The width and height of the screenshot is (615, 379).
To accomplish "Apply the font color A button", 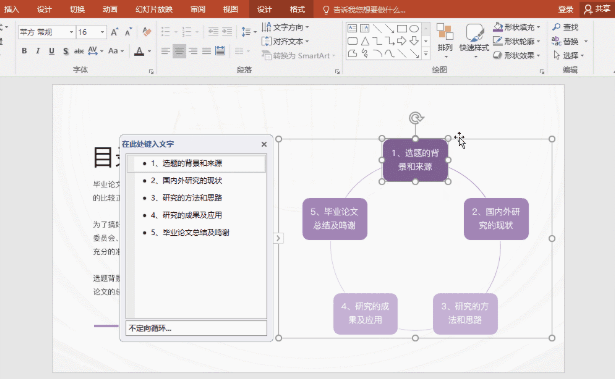I will (139, 51).
